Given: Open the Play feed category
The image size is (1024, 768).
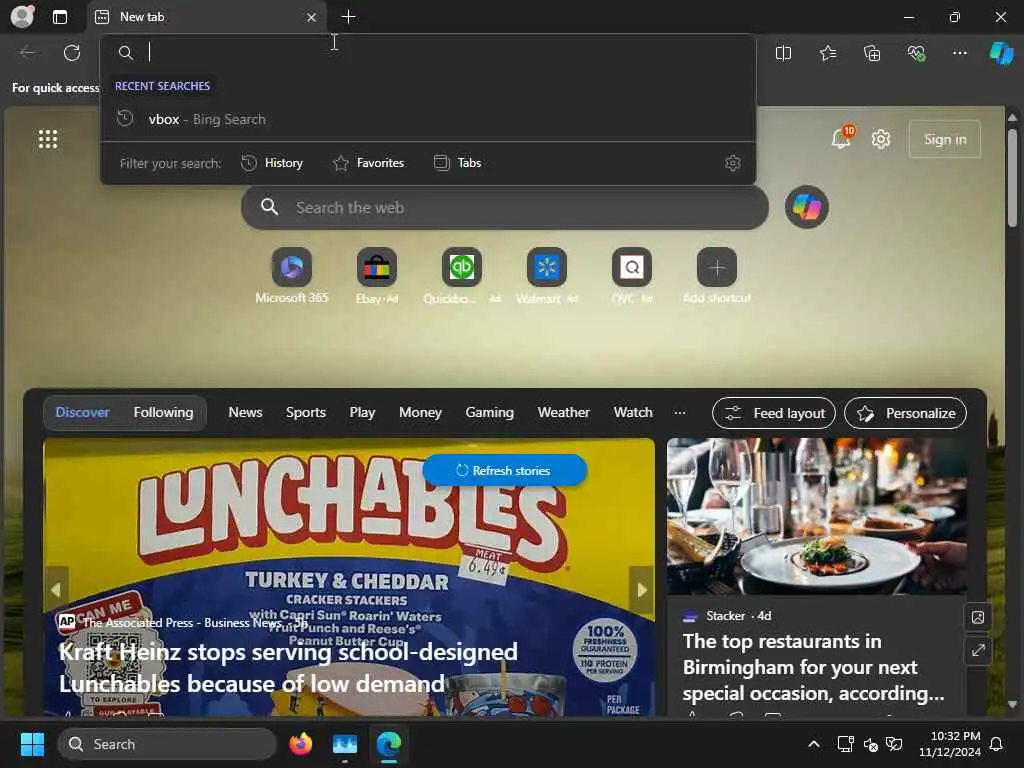Looking at the screenshot, I should (x=362, y=413).
